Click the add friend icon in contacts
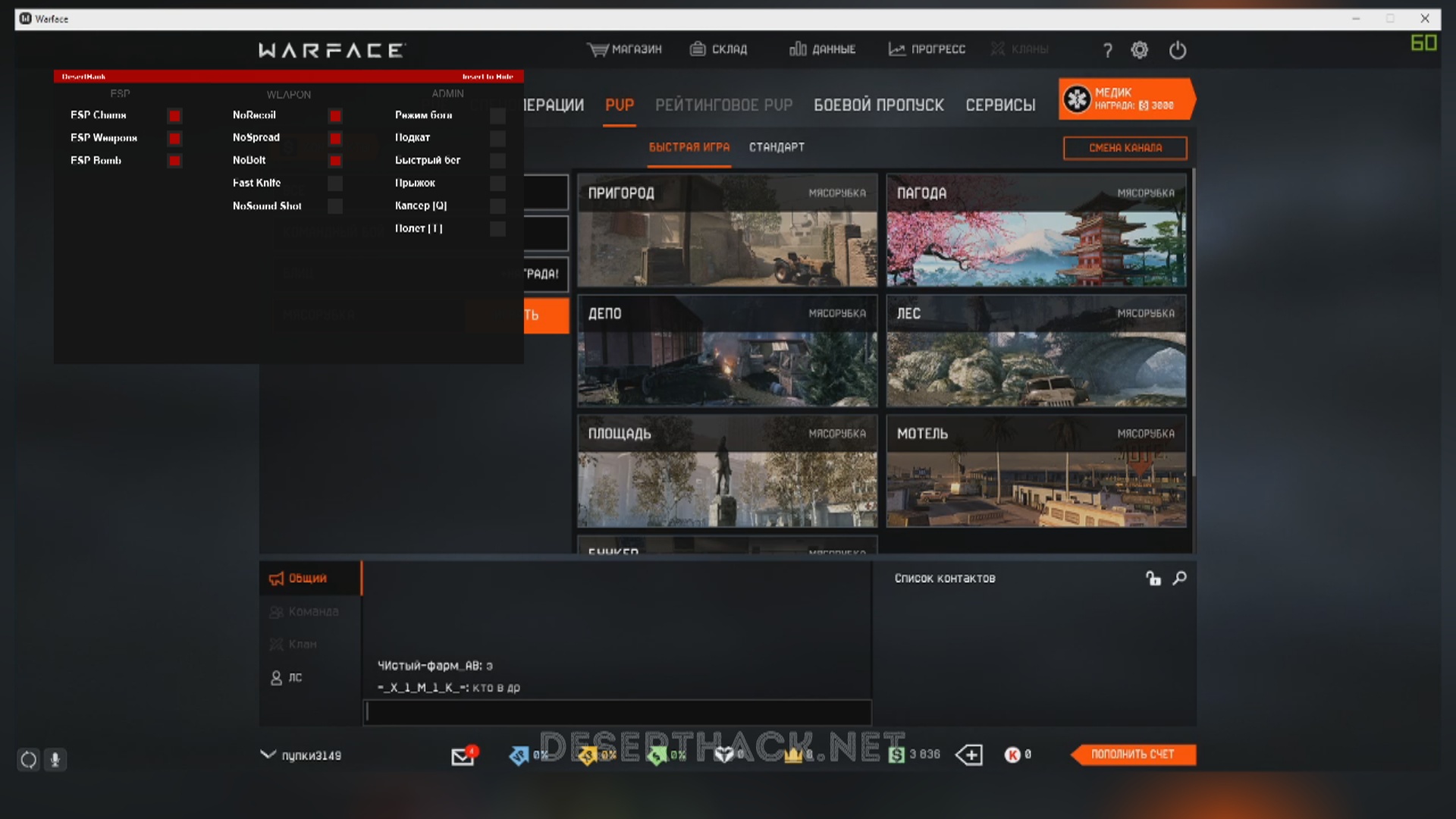 coord(1153,579)
